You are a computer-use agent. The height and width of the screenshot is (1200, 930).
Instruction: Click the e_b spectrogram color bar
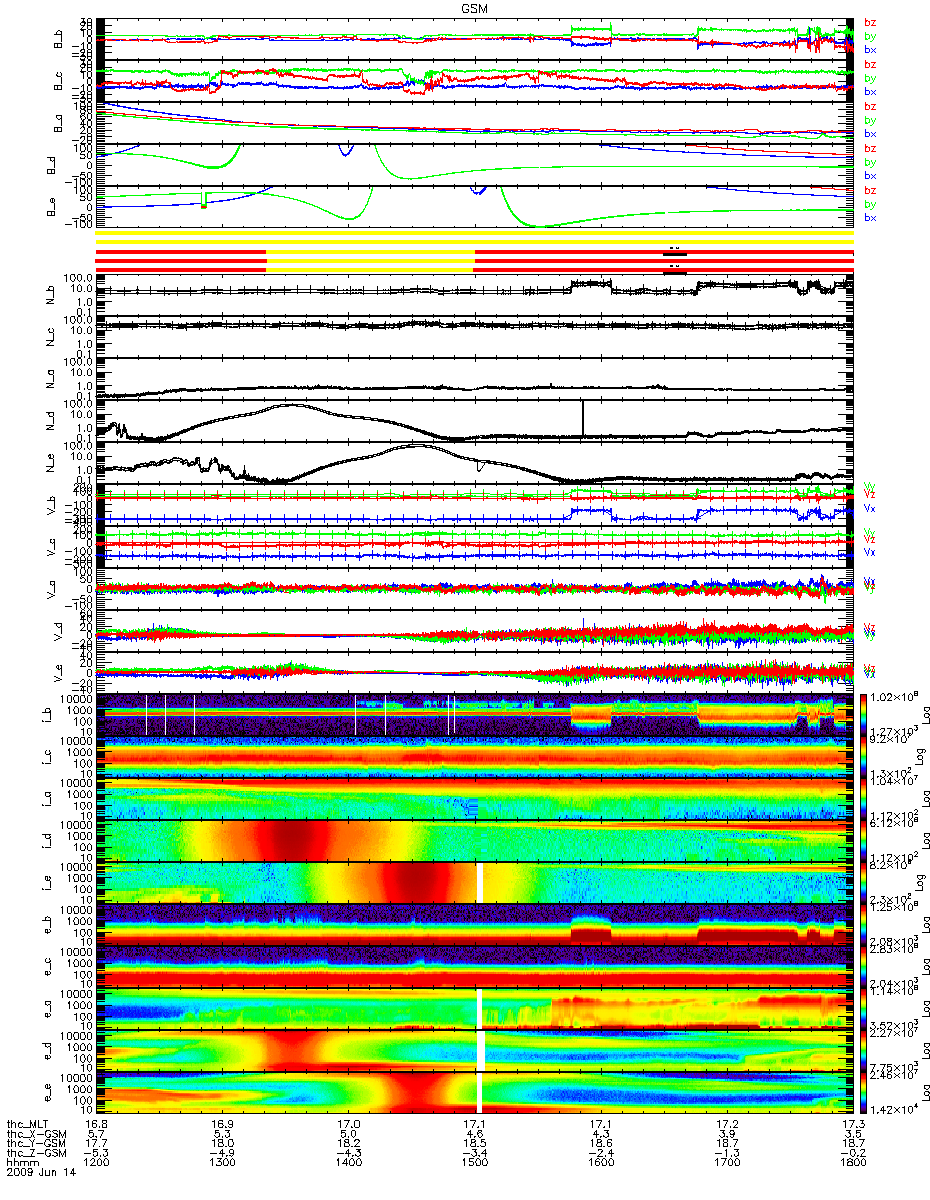coord(863,923)
